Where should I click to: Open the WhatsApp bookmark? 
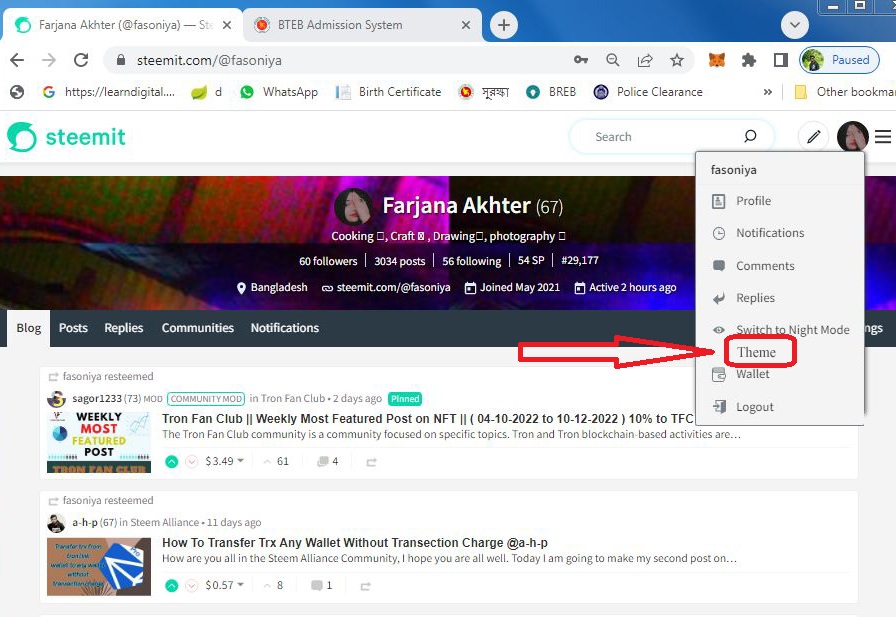click(279, 92)
